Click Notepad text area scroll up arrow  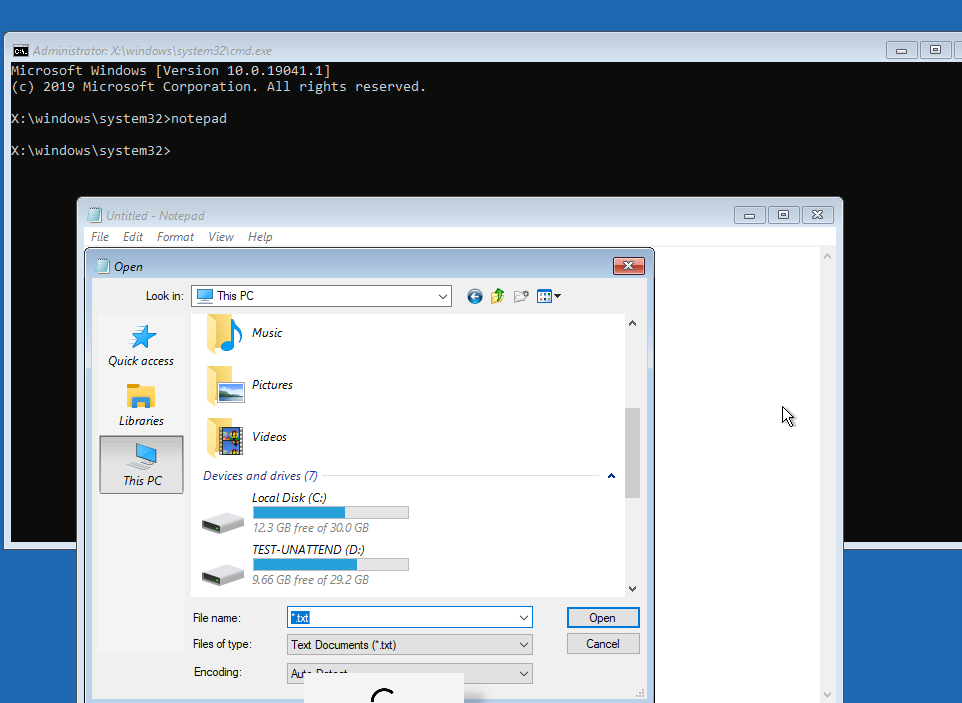828,256
